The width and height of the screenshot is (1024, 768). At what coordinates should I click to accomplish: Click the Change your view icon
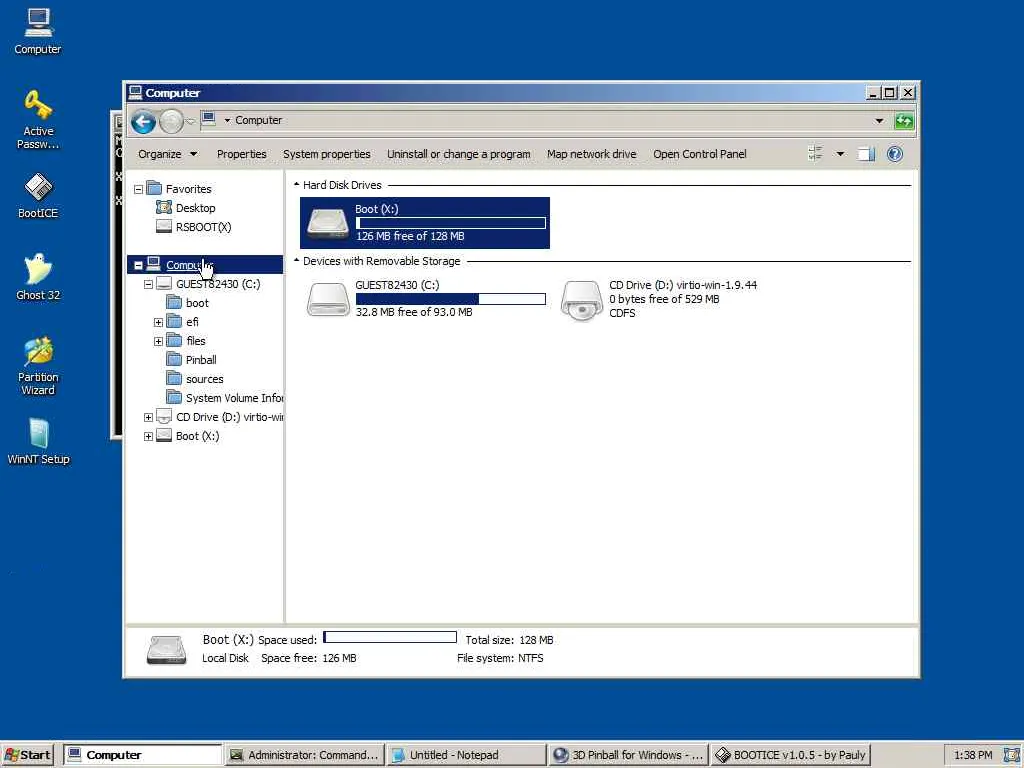point(815,154)
